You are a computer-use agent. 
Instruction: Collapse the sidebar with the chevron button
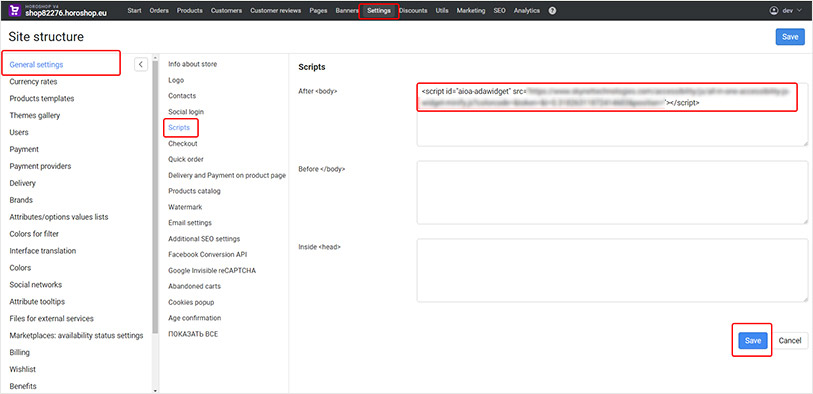pyautogui.click(x=141, y=64)
